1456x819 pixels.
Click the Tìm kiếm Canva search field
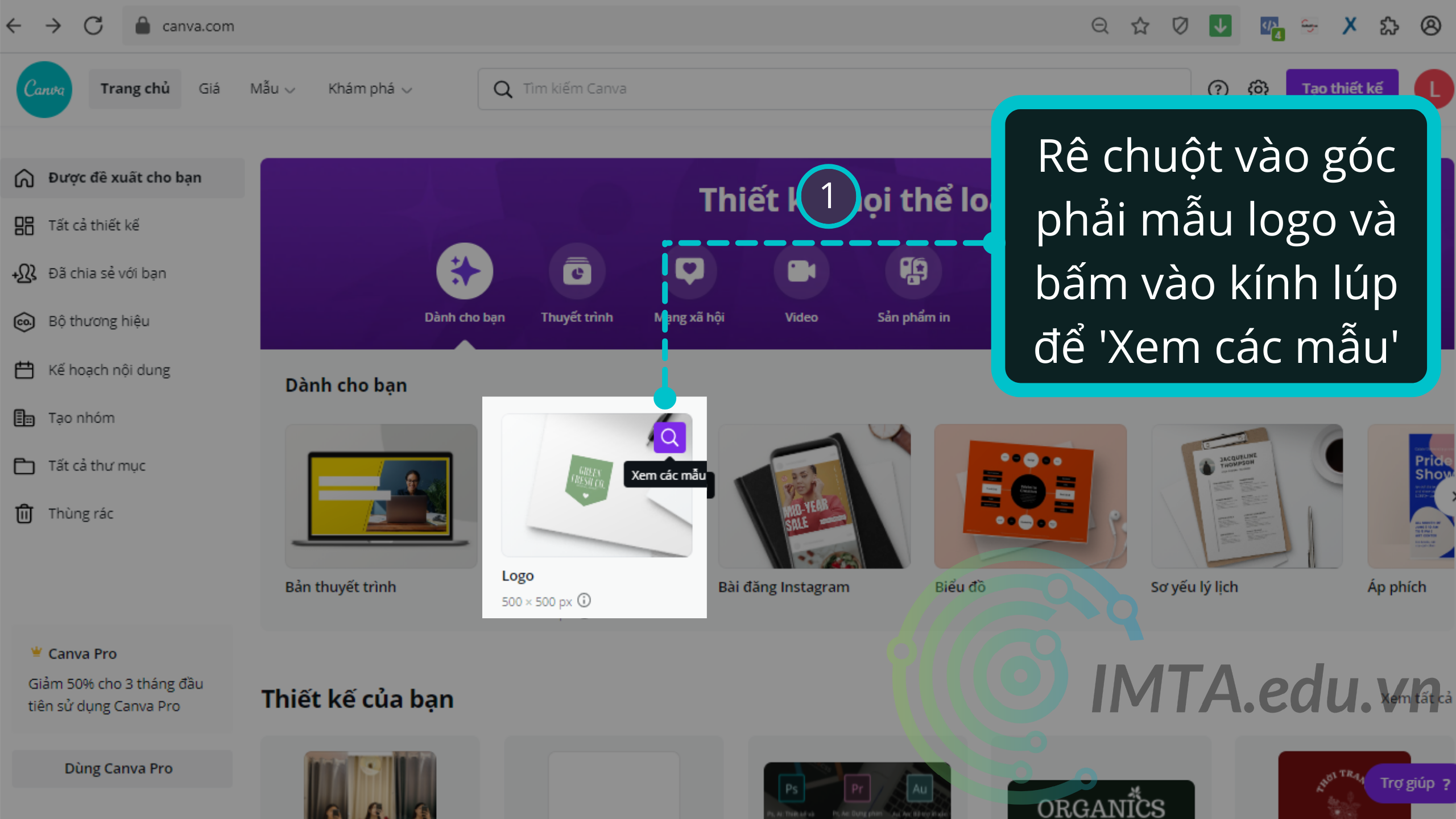click(834, 89)
